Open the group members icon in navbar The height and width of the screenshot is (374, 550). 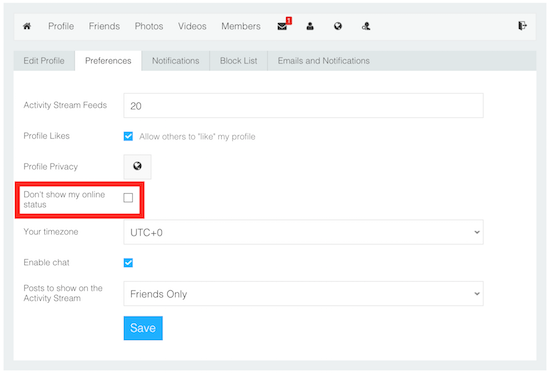pos(366,26)
